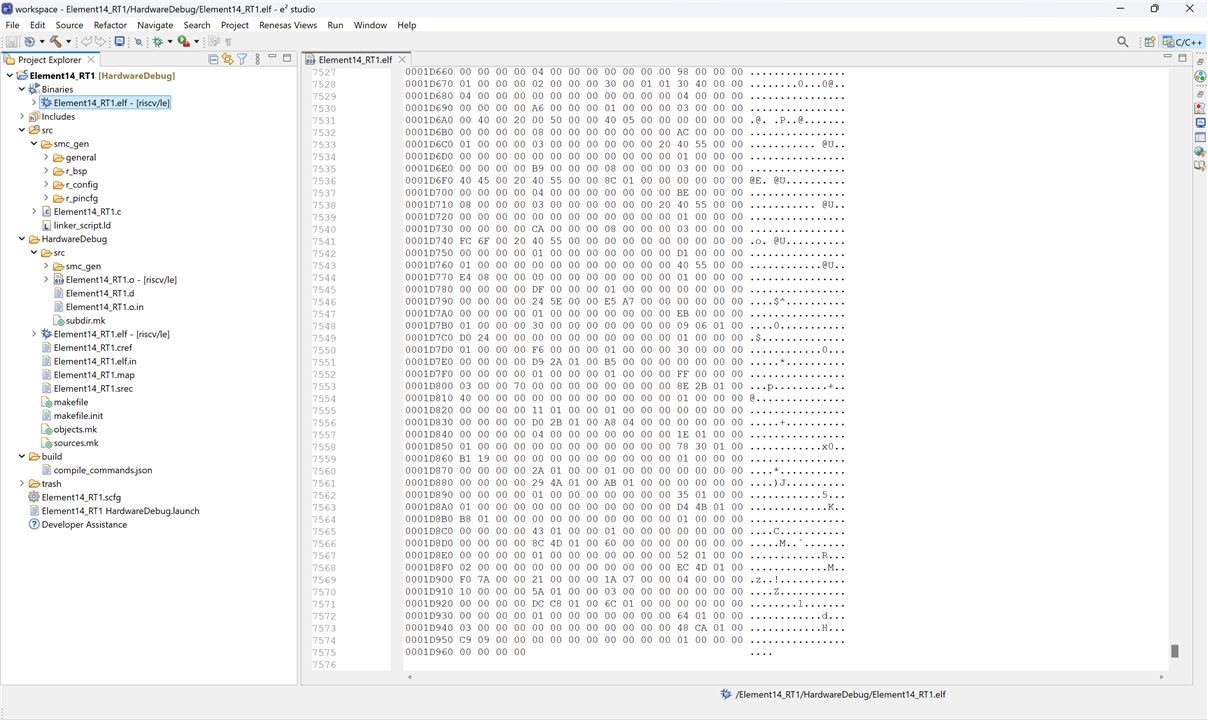
Task: Click the editor horizontal scrollbar
Action: click(784, 677)
